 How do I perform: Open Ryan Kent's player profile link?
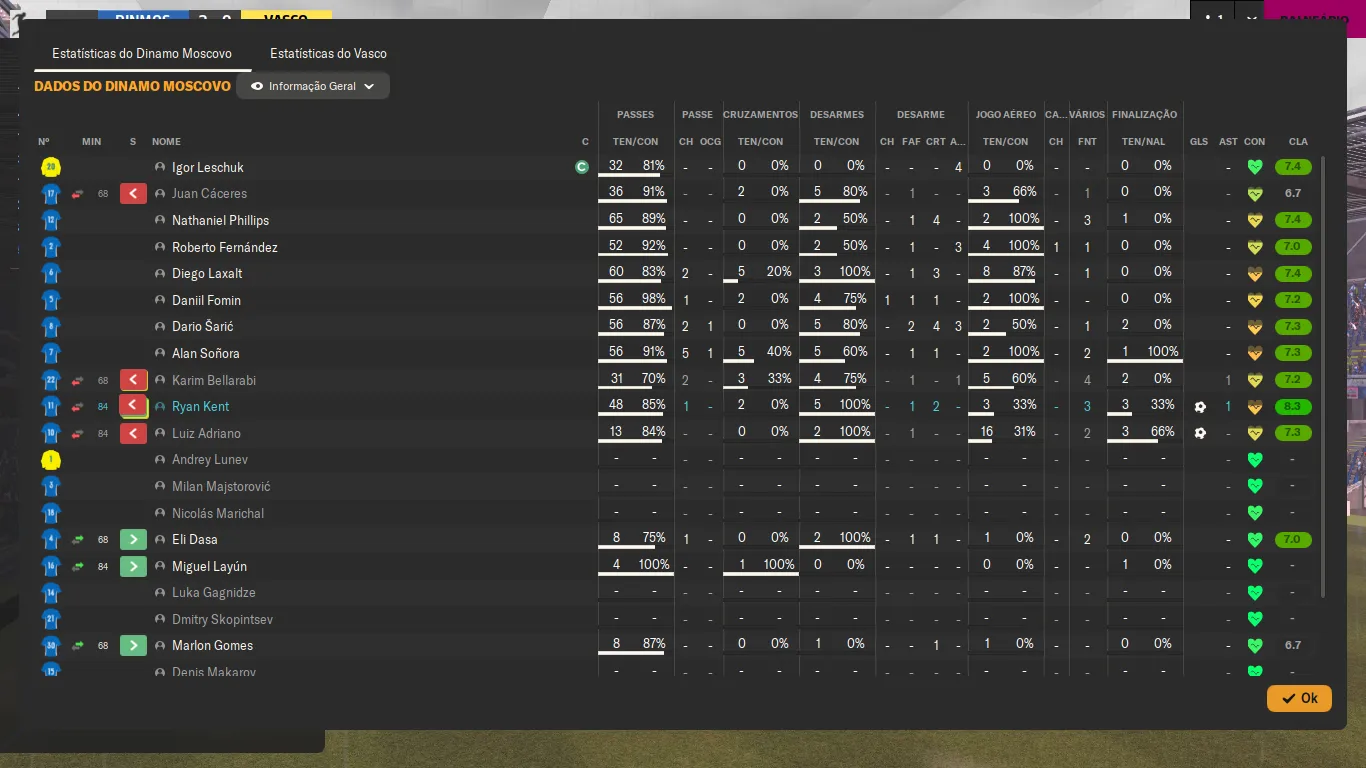[200, 406]
